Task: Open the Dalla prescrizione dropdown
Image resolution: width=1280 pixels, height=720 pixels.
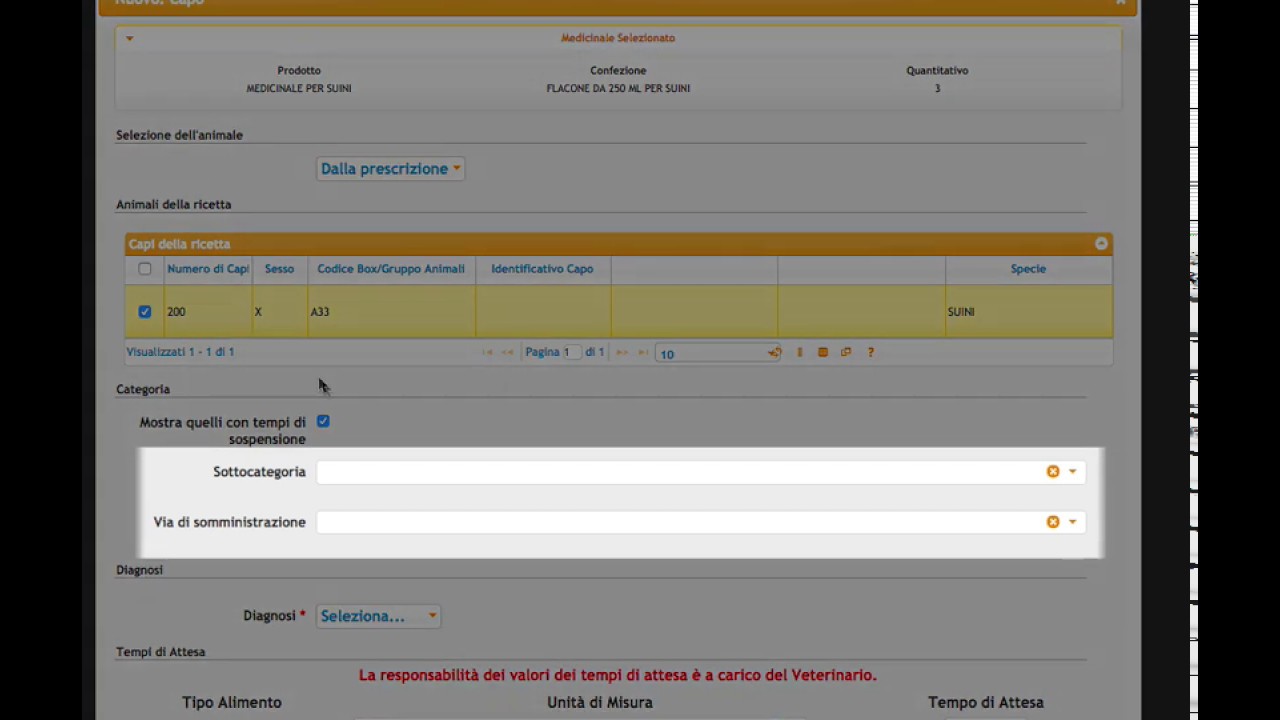Action: (x=391, y=169)
